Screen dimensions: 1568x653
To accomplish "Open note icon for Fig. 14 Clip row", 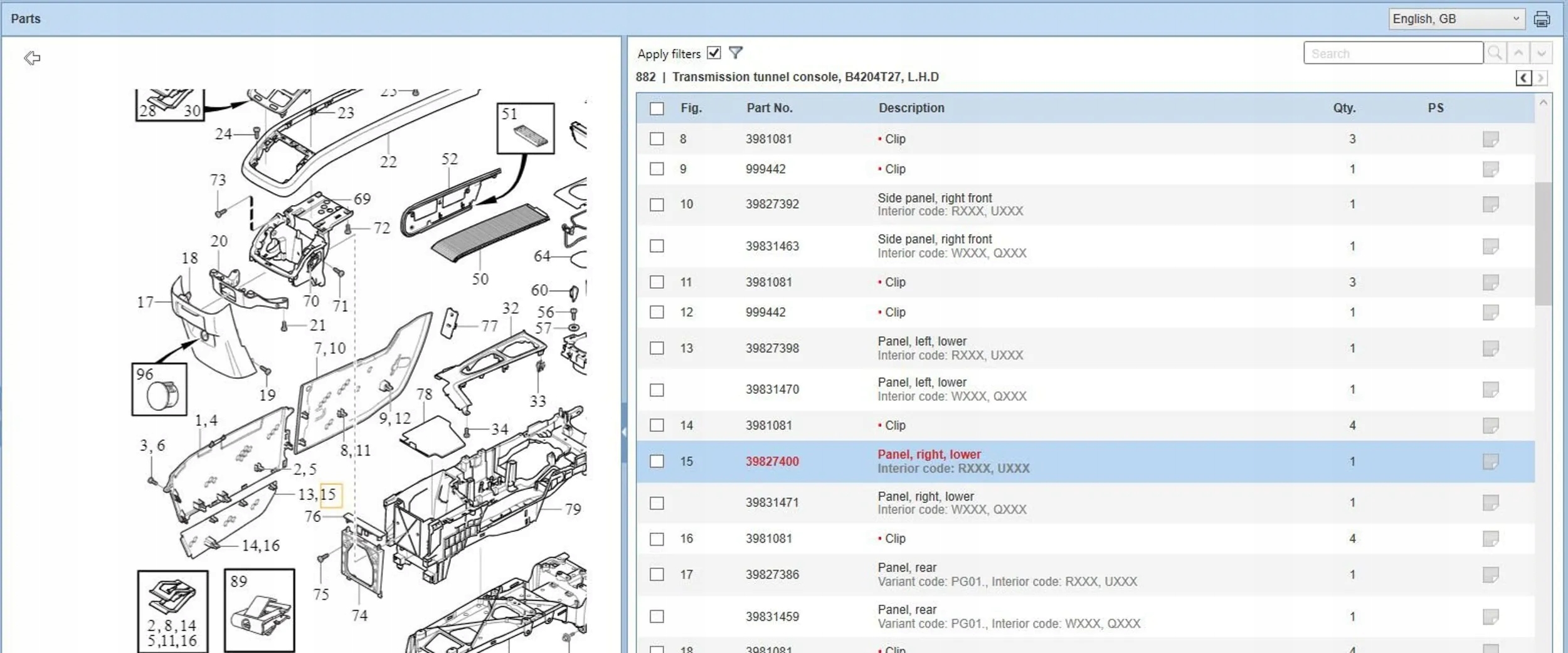I will (x=1490, y=425).
